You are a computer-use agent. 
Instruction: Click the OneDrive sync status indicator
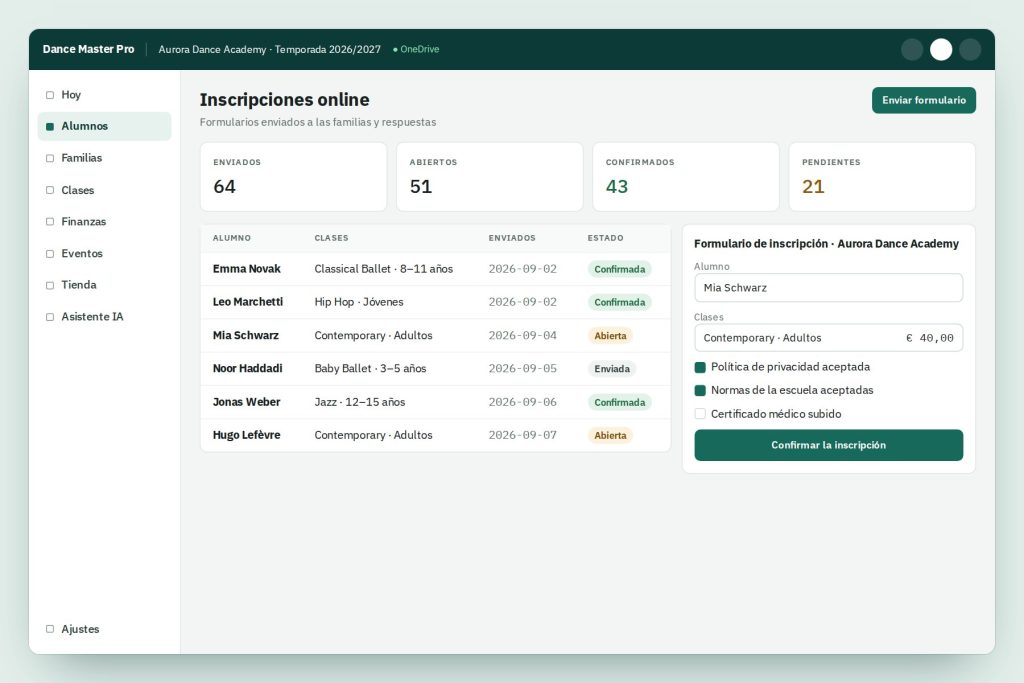[416, 49]
